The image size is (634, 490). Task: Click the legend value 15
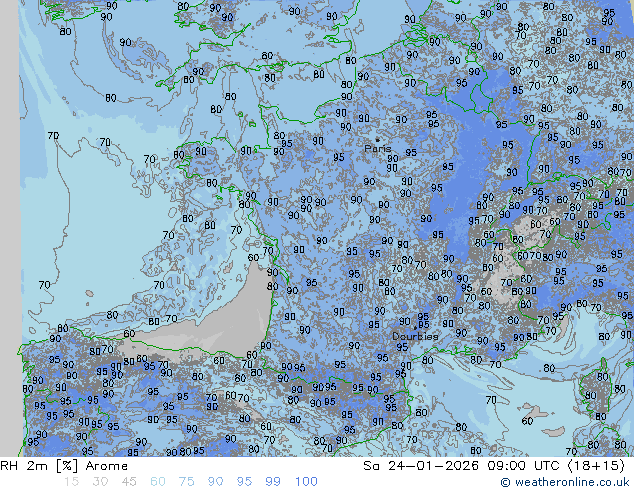point(71,482)
